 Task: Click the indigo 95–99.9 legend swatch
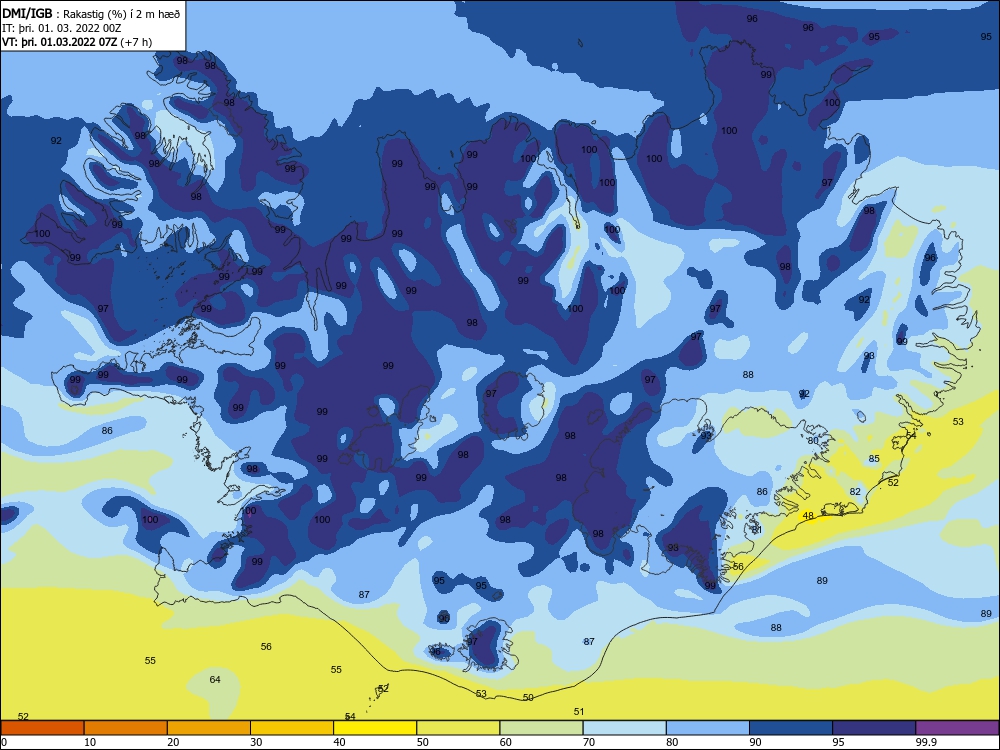pos(874,728)
